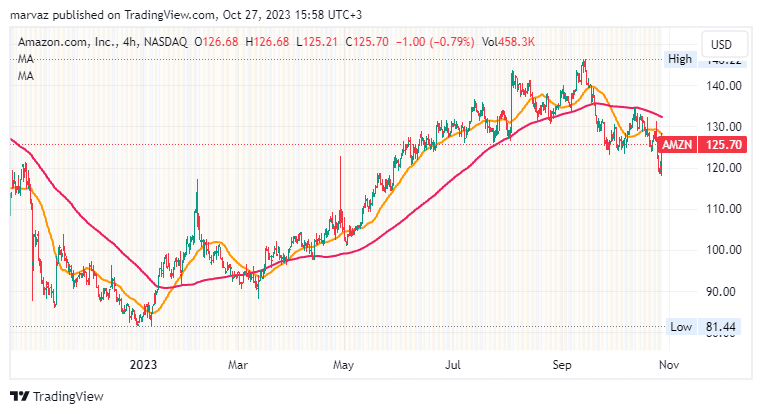Select the first MA indicator label

point(26,59)
